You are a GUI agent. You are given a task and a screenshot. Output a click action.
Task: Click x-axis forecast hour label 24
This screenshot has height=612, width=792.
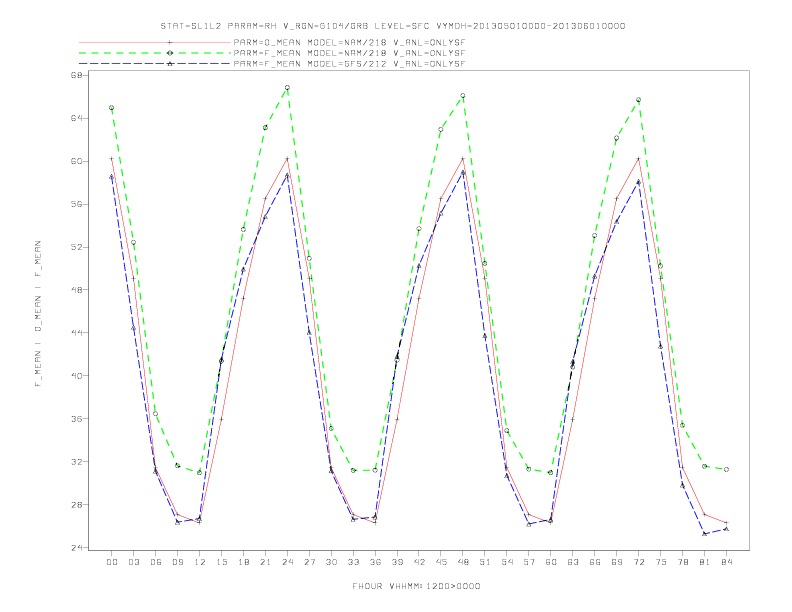(287, 562)
